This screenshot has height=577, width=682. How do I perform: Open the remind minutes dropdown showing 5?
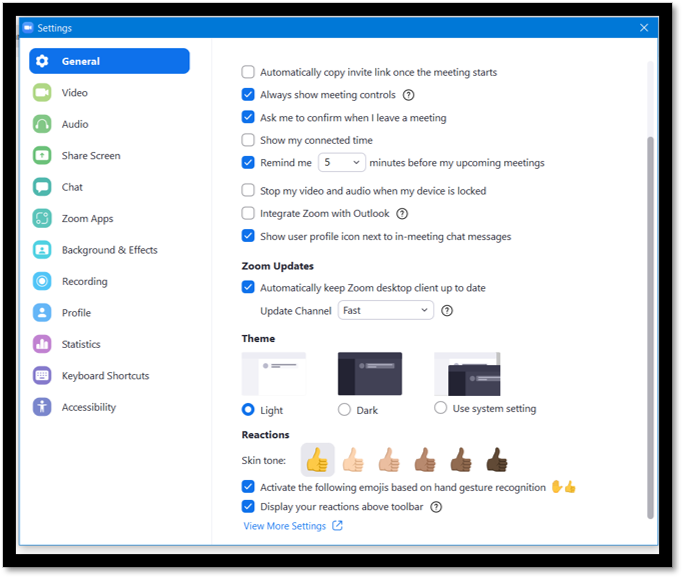341,163
